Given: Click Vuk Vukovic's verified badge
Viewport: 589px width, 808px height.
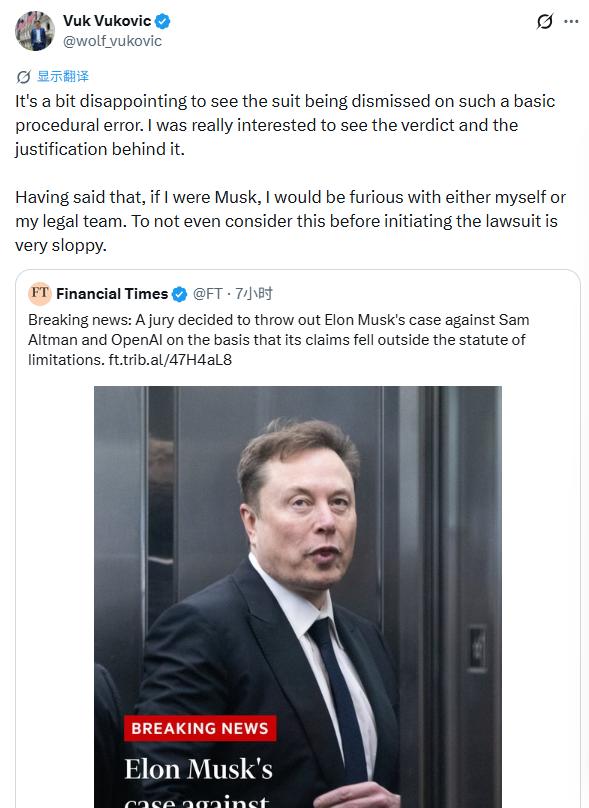Looking at the screenshot, I should coord(163,21).
